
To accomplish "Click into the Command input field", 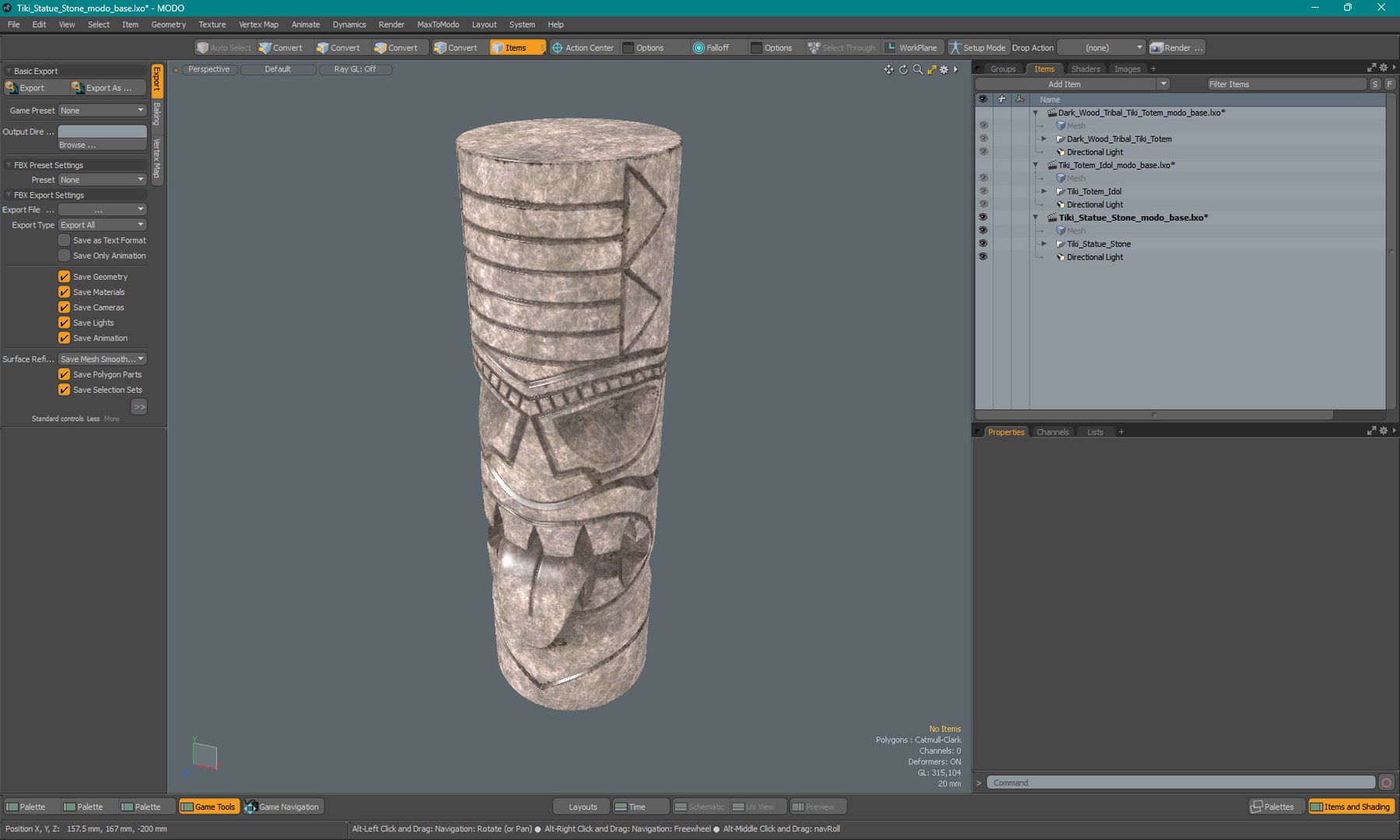I will coord(1181,782).
